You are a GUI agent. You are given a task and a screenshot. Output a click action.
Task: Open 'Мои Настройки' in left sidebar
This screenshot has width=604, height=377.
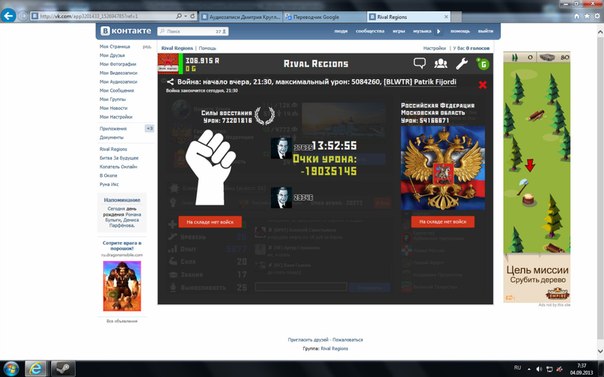(x=116, y=117)
